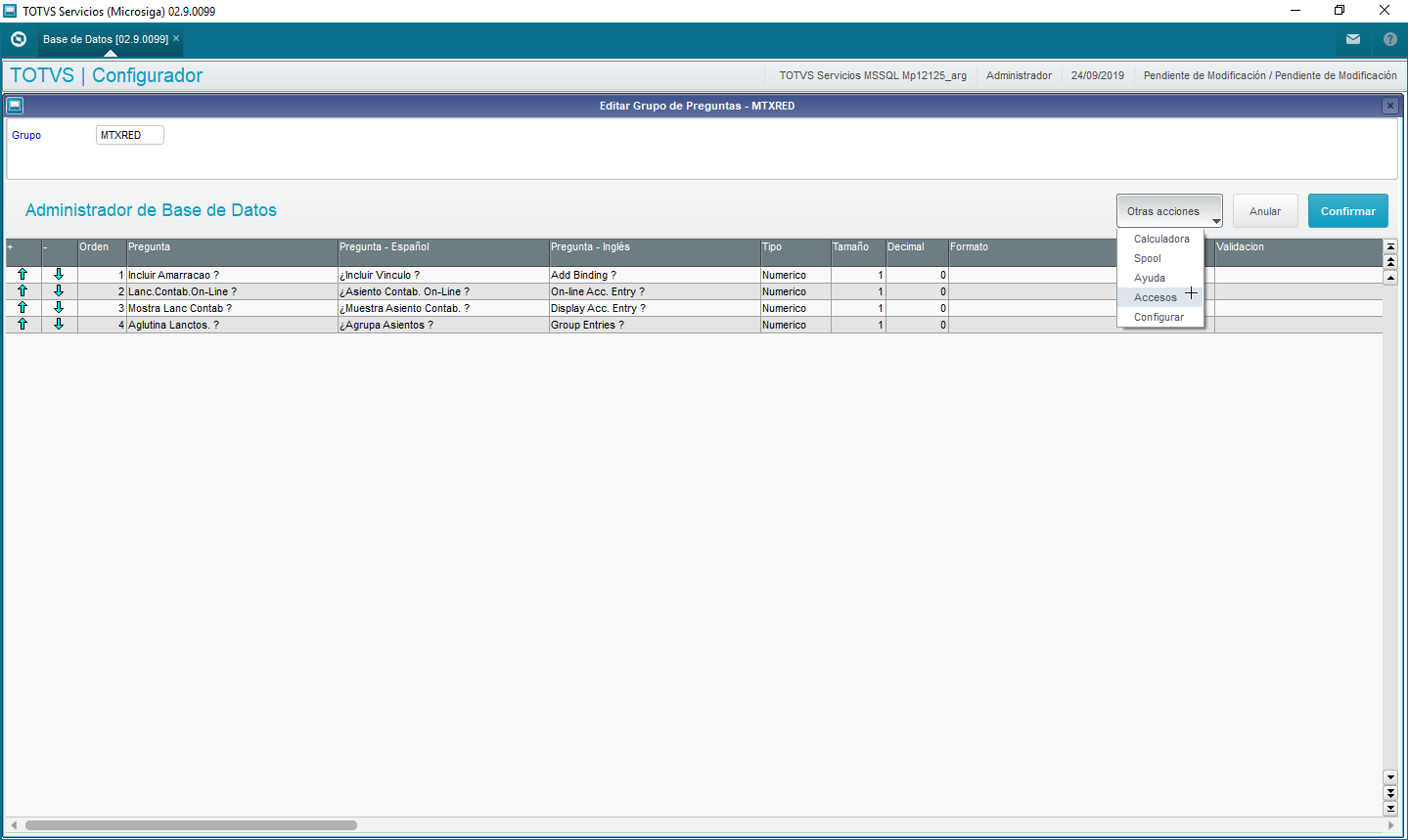Click up arrow for 'Mostra Lanc Contab ?' row
The image size is (1408, 840).
23,308
